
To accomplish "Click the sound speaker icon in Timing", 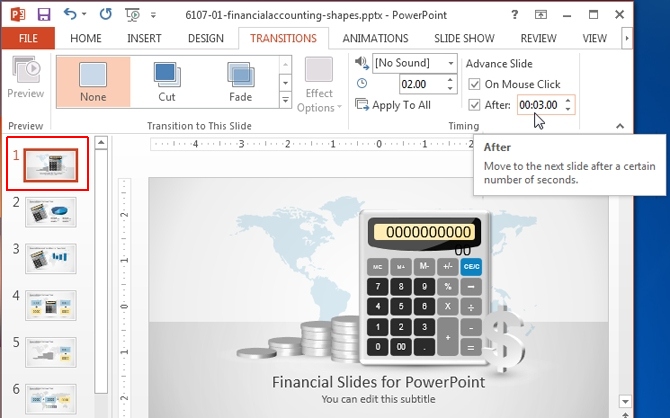I will click(361, 63).
